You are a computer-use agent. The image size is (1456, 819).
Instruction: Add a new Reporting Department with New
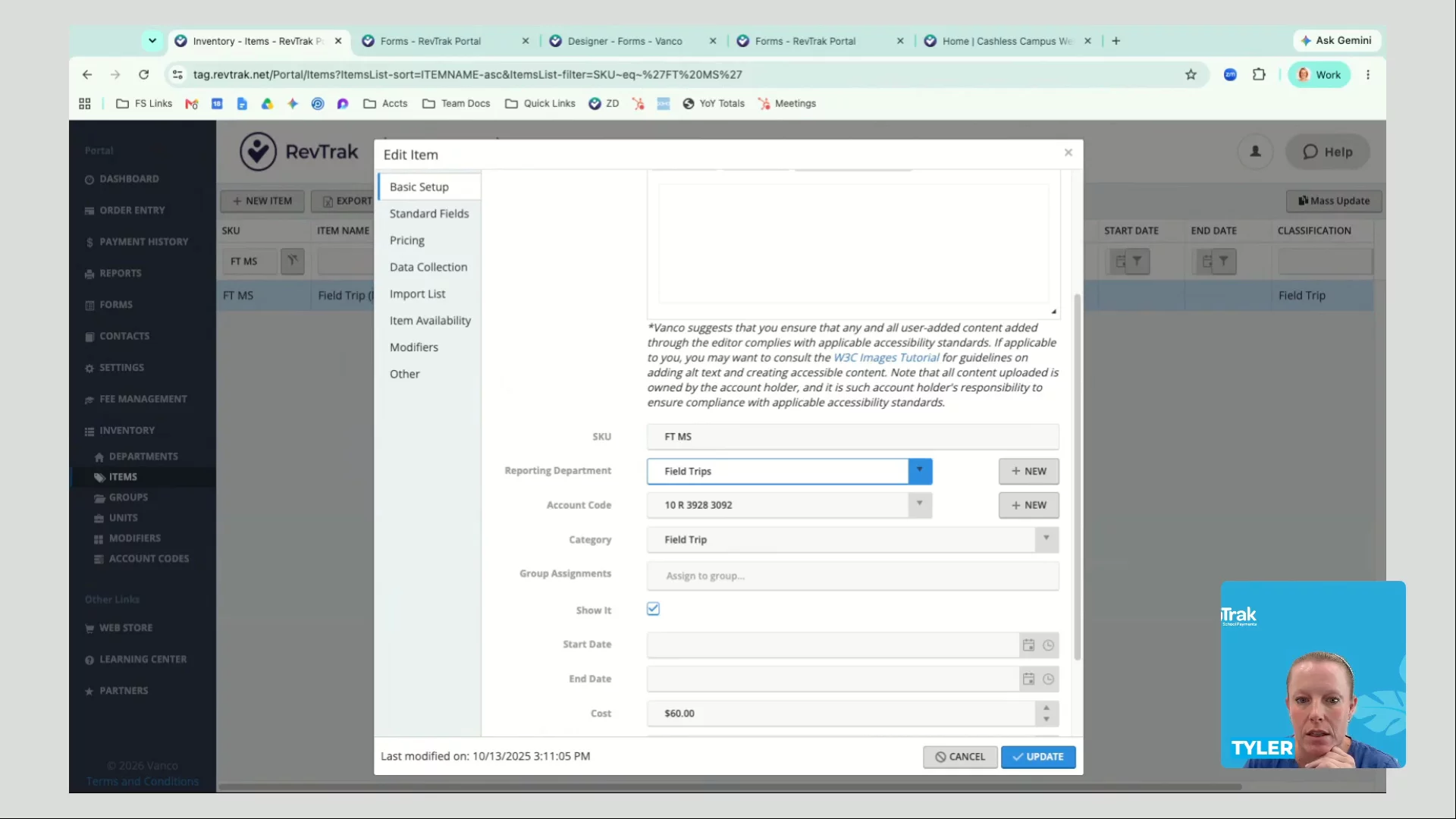click(1028, 471)
